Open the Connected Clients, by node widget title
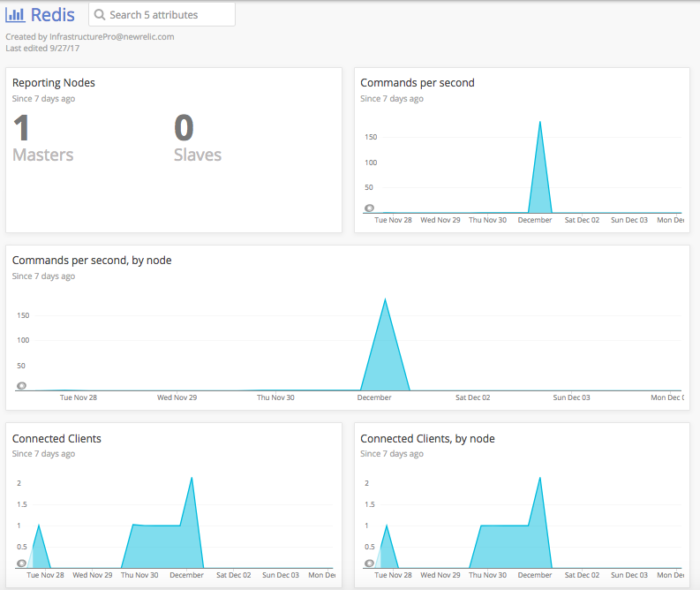700x590 pixels. coord(428,439)
